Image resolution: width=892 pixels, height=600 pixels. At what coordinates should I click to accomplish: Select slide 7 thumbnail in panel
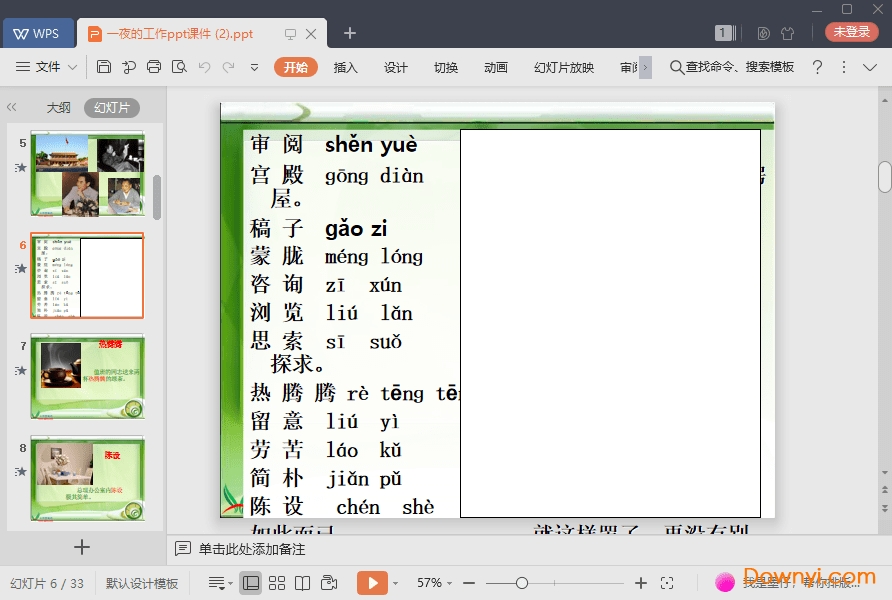tap(87, 376)
